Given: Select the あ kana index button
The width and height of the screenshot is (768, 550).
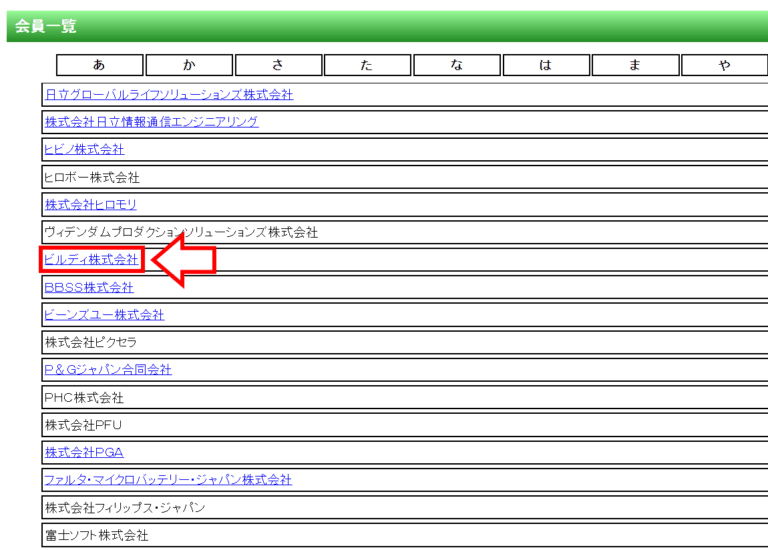Looking at the screenshot, I should [99, 65].
